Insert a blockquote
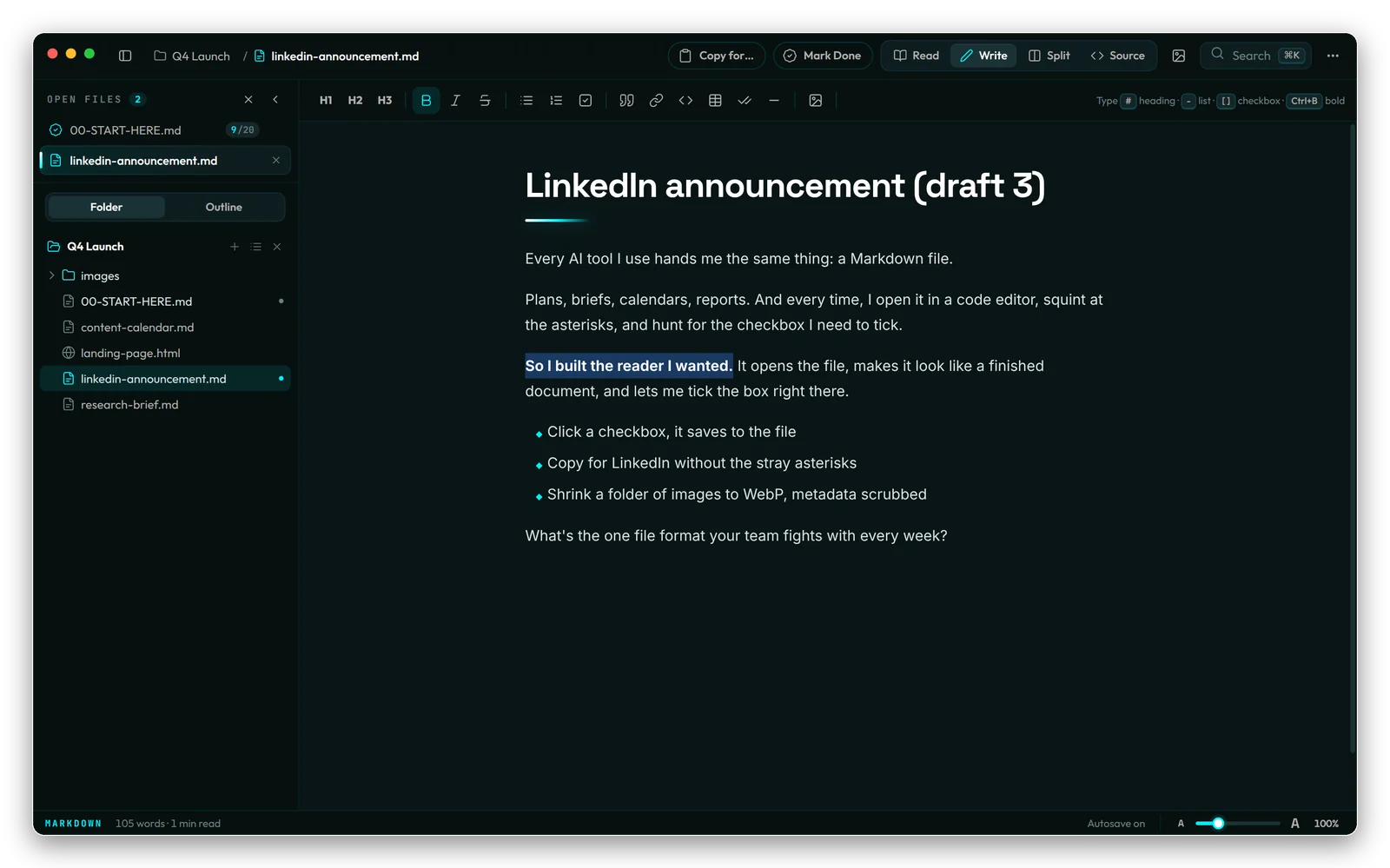Screen dimensions: 1390x868 (x=626, y=101)
